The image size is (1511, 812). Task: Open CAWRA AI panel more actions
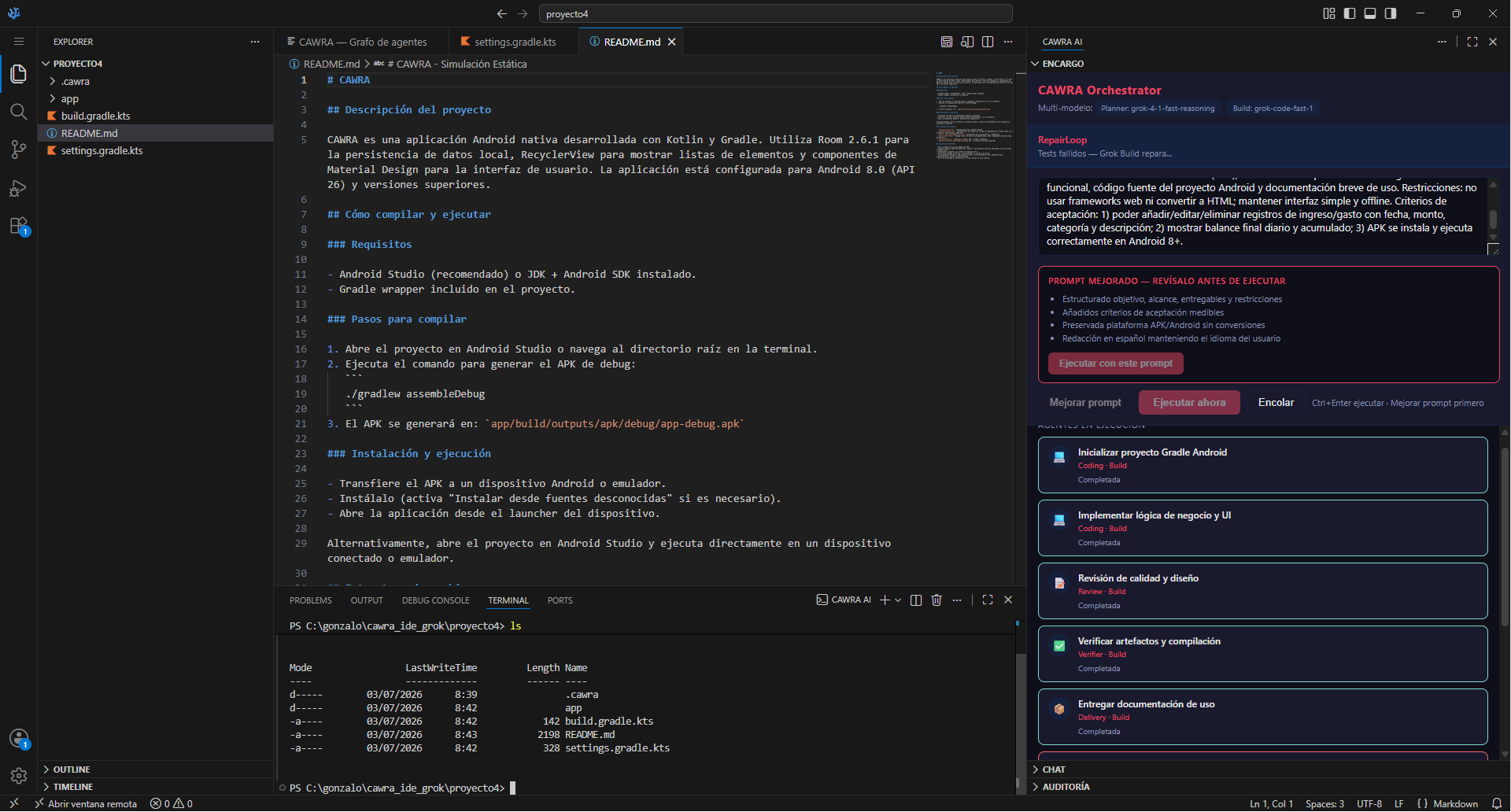[x=1442, y=42]
